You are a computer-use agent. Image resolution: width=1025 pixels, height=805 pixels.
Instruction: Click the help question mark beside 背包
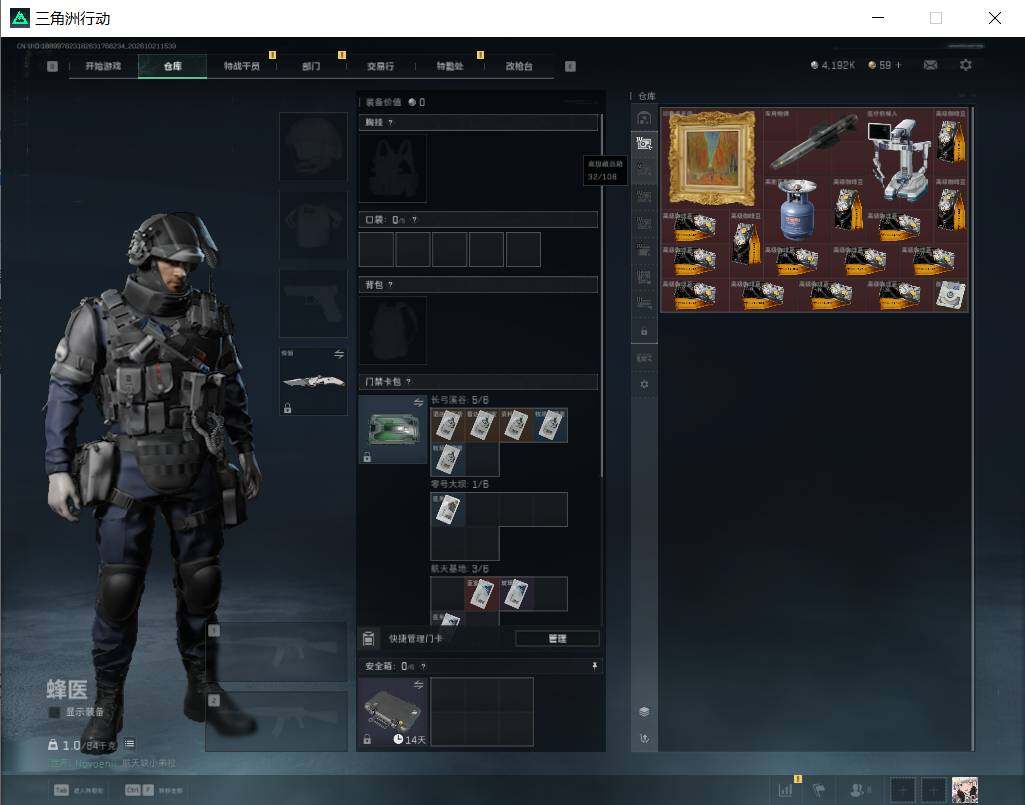390,284
